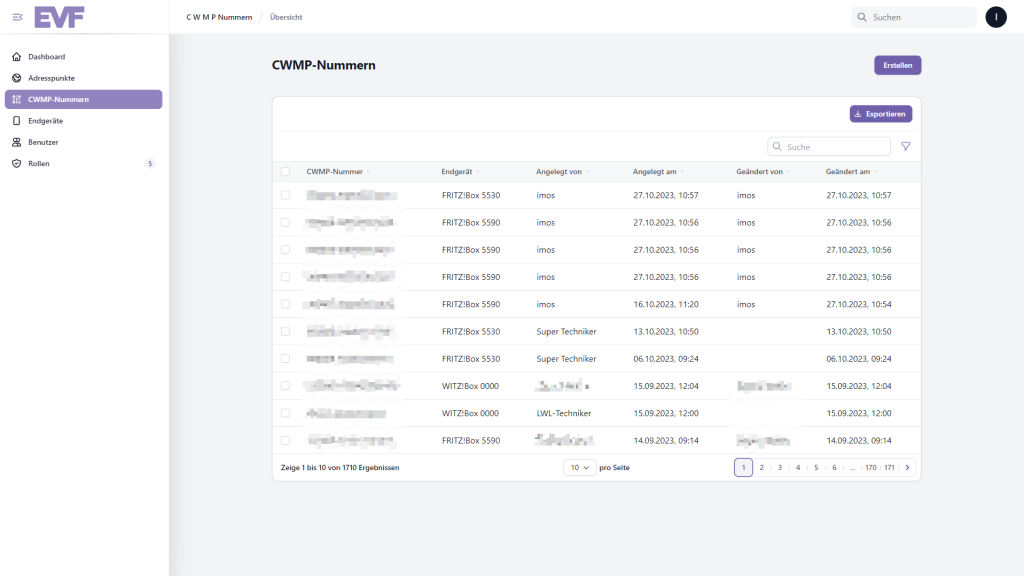Click the 27.10.2023, 10:54 Geändert am cell
The width and height of the screenshot is (1024, 576).
(859, 304)
